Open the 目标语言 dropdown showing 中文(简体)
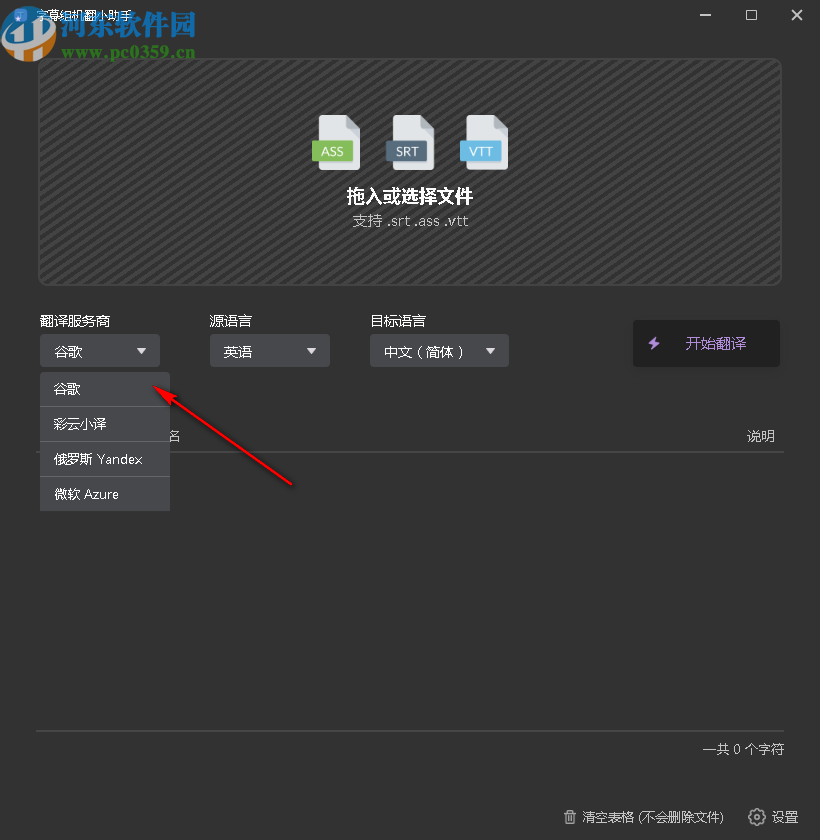This screenshot has height=840, width=820. pyautogui.click(x=439, y=350)
